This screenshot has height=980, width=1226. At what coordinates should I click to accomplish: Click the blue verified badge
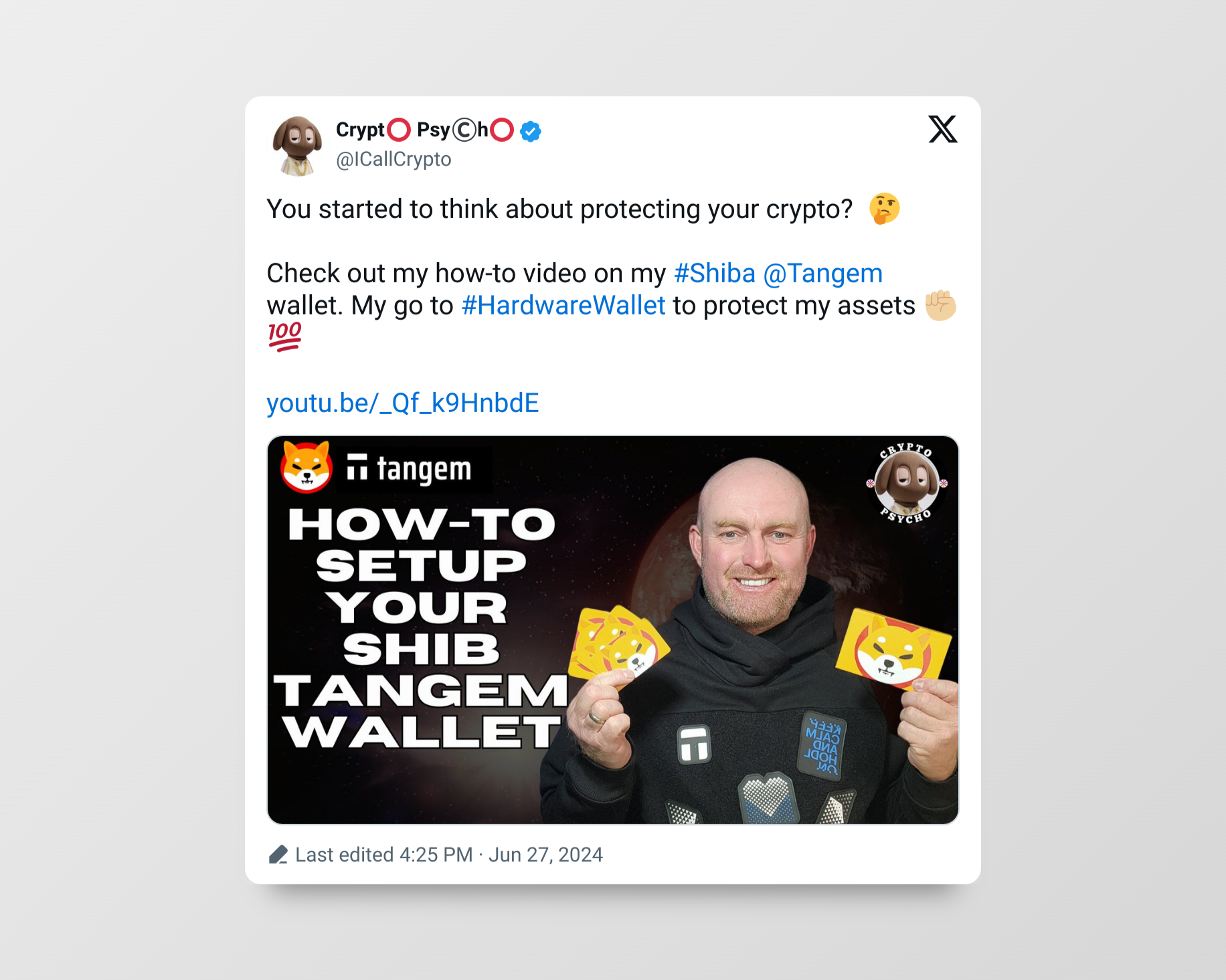531,131
